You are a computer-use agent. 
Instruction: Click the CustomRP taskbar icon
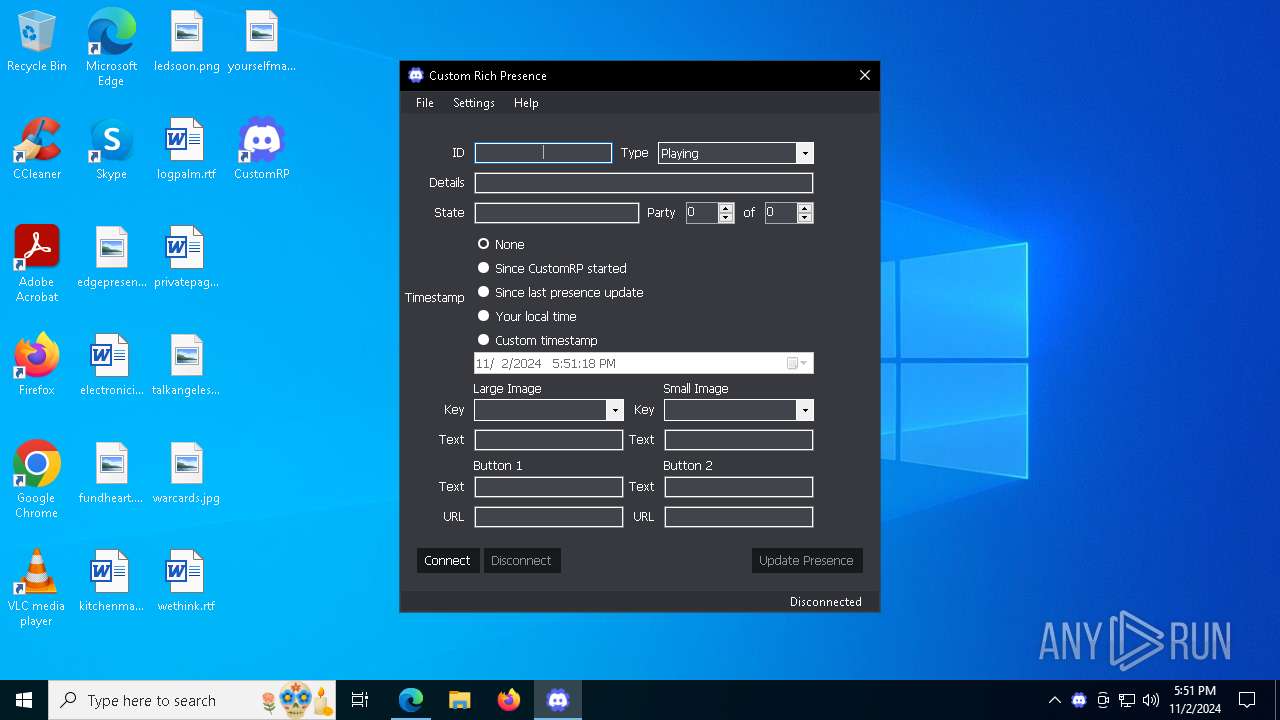558,700
